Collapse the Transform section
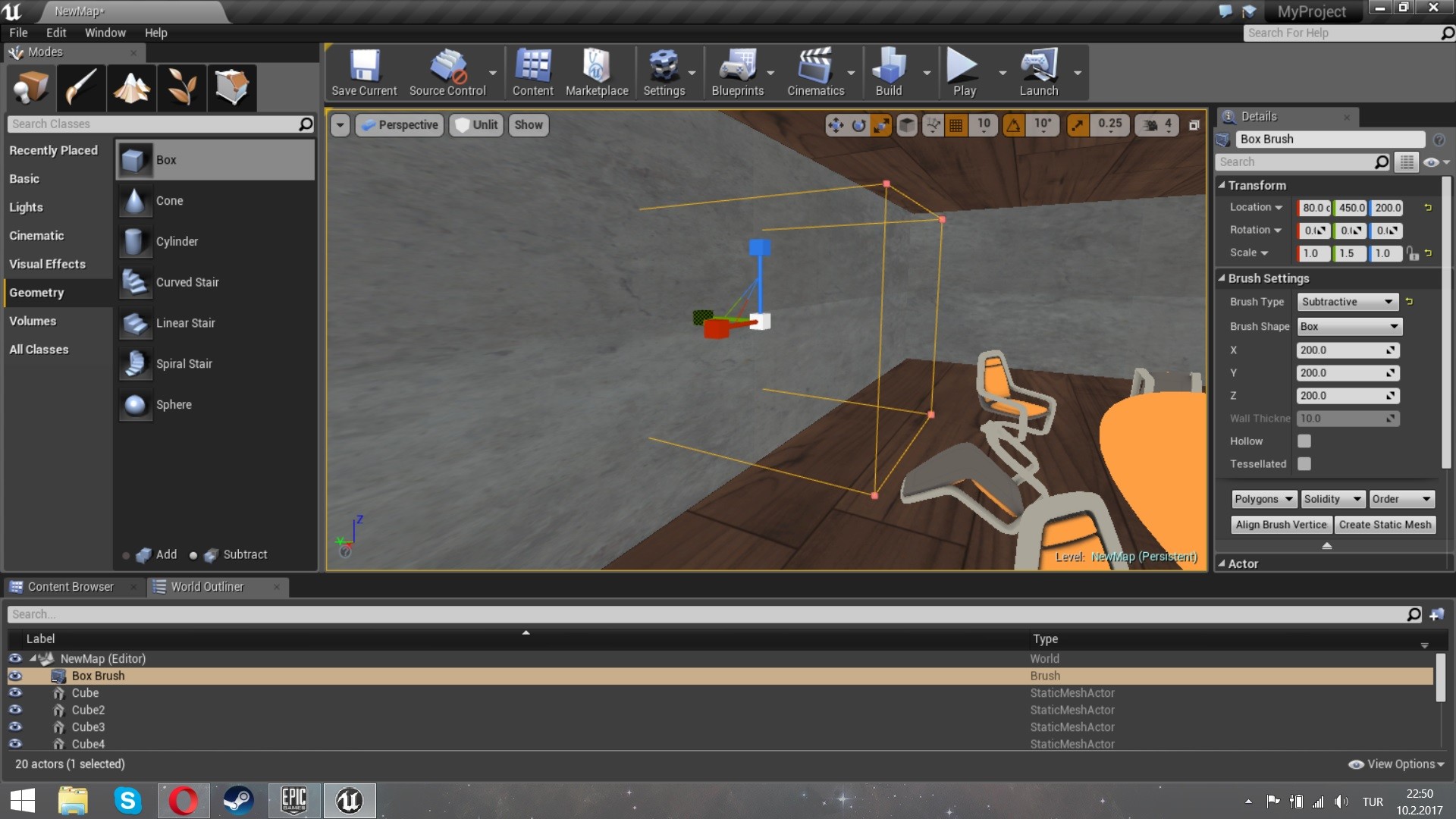 click(x=1222, y=185)
